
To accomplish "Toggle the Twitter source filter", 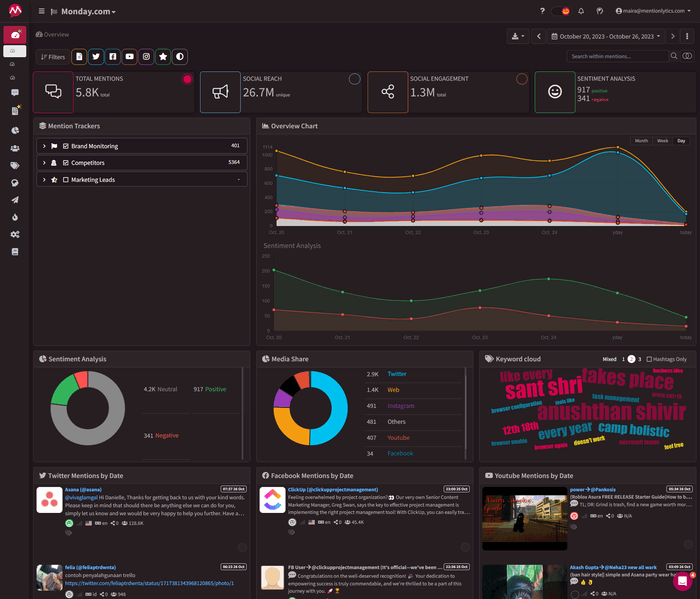I will (x=96, y=57).
